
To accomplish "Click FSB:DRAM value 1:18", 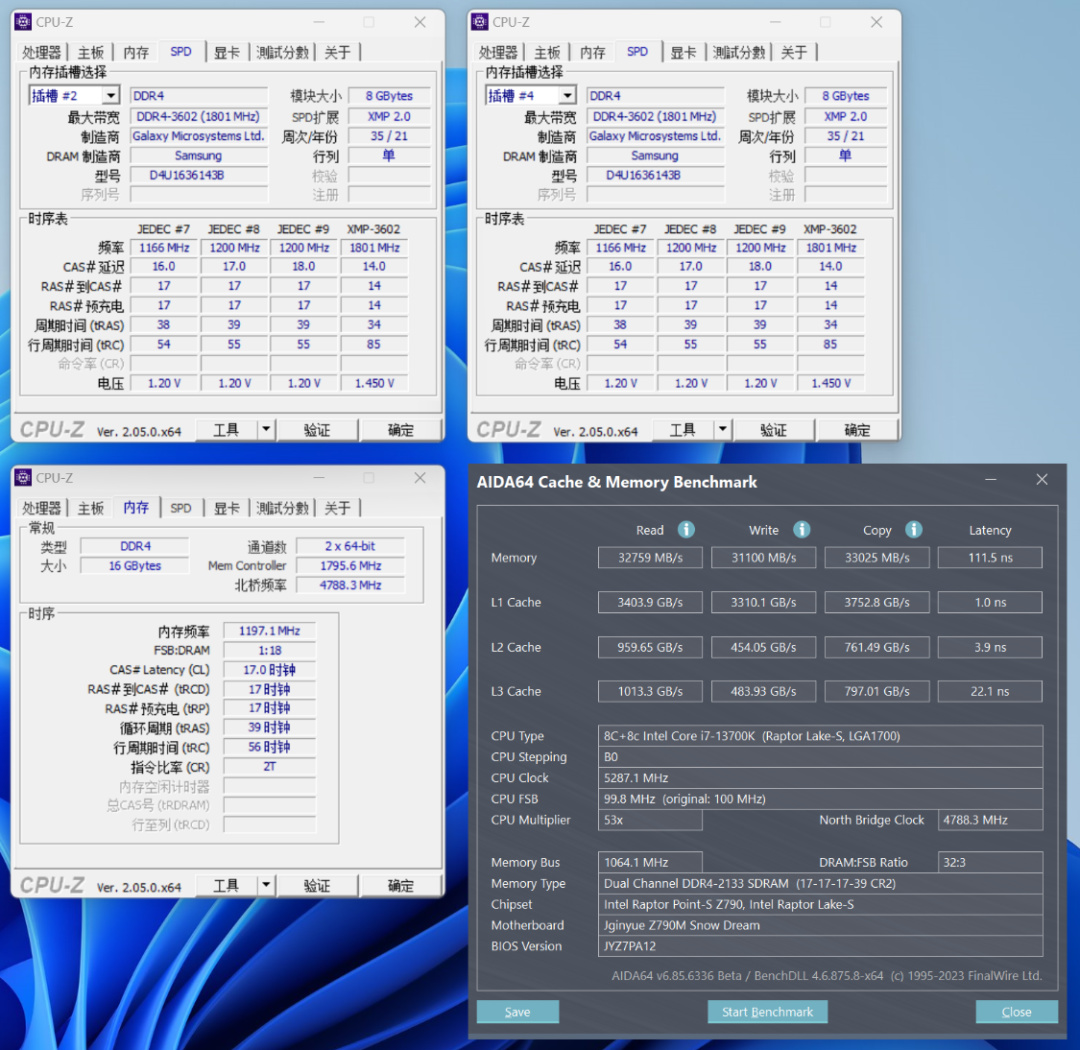I will [x=269, y=650].
